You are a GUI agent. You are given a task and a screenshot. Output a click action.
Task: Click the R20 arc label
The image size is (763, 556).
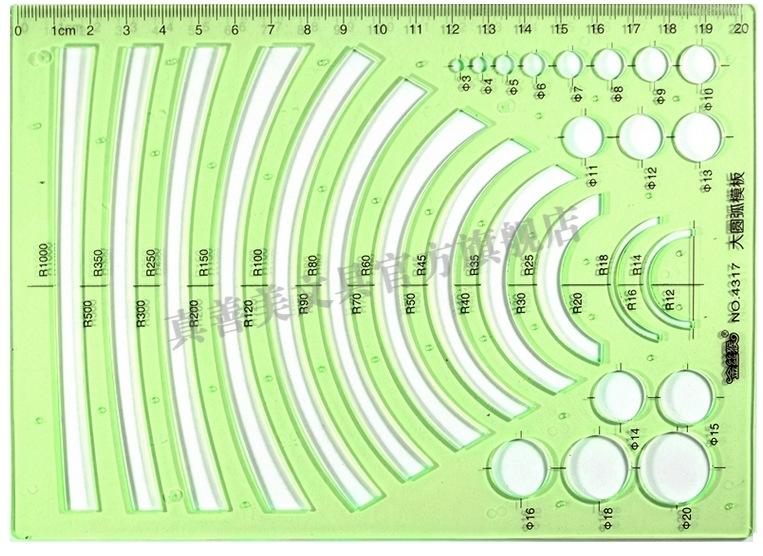[x=577, y=303]
